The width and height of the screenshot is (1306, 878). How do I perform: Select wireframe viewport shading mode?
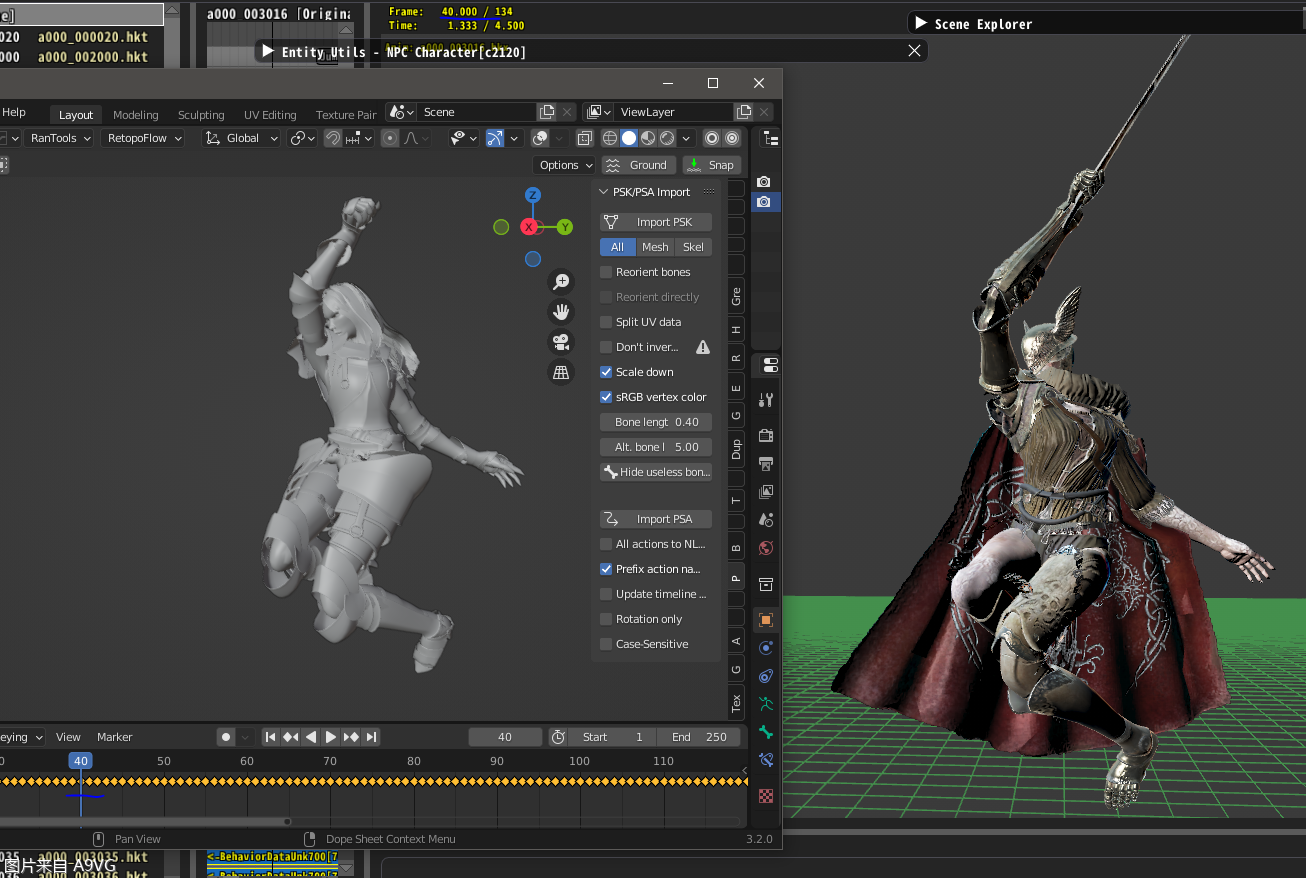(x=610, y=138)
